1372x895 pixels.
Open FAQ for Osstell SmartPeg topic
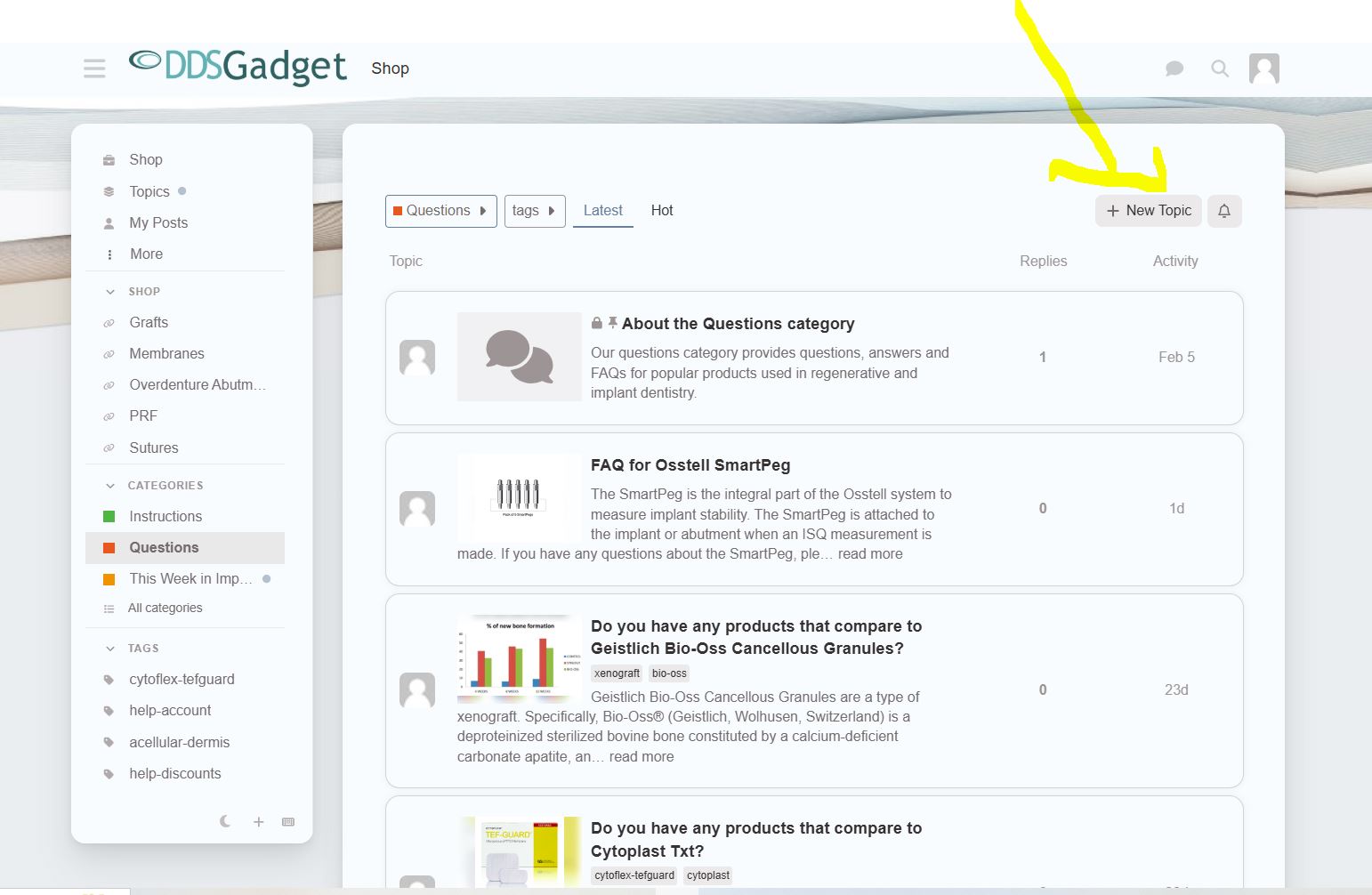(x=690, y=465)
